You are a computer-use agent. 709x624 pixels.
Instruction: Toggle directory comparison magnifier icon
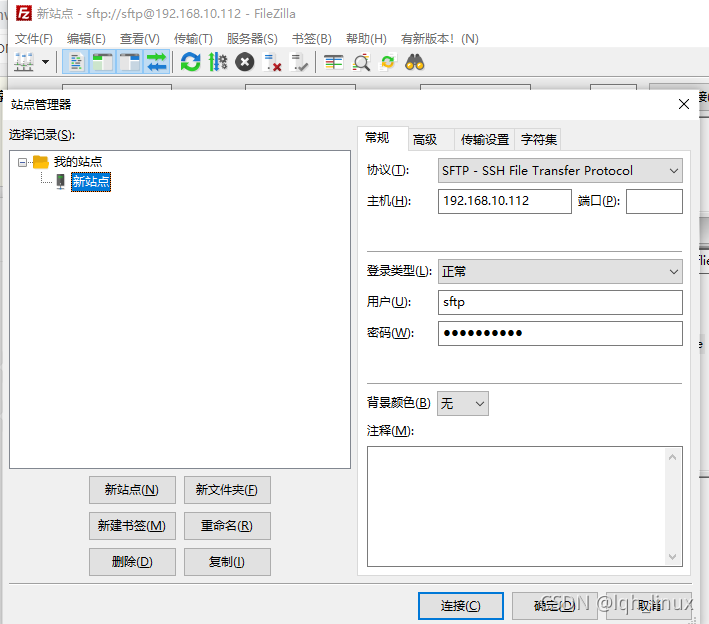(x=361, y=62)
